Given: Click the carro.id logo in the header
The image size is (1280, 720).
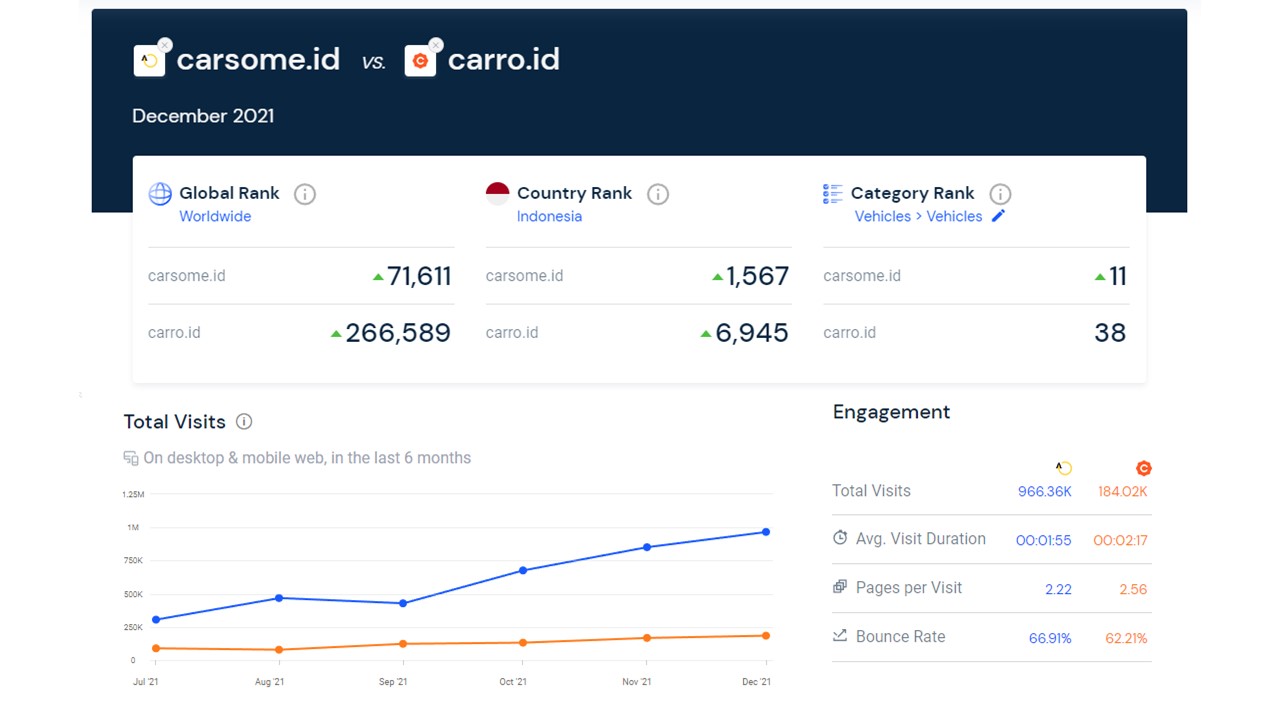Looking at the screenshot, I should point(420,61).
